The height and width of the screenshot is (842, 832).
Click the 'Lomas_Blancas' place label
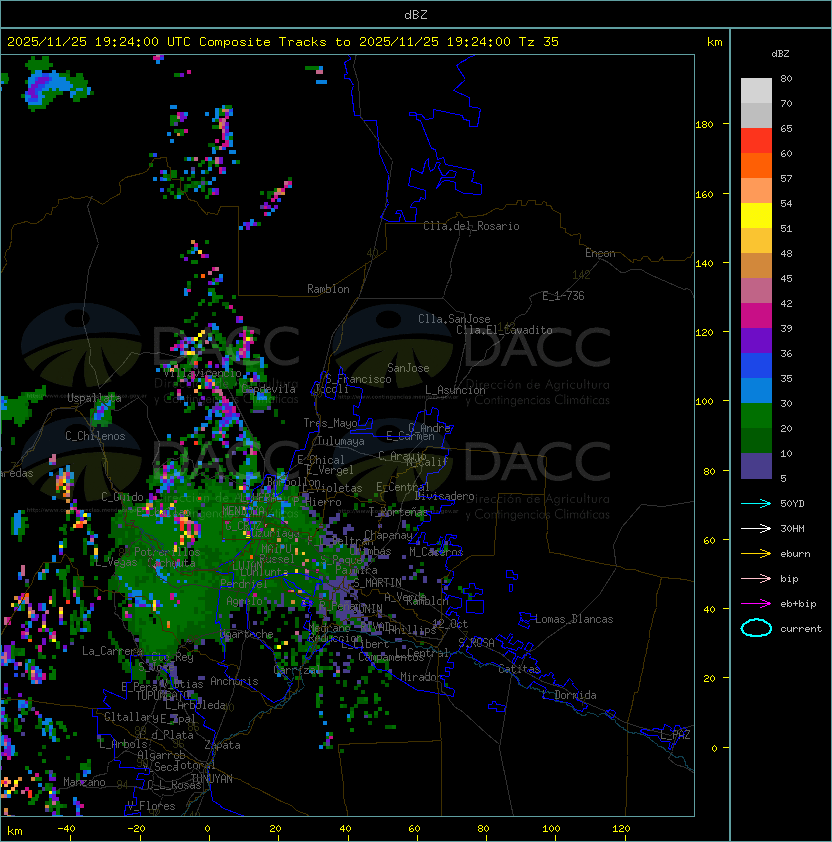coord(574,619)
